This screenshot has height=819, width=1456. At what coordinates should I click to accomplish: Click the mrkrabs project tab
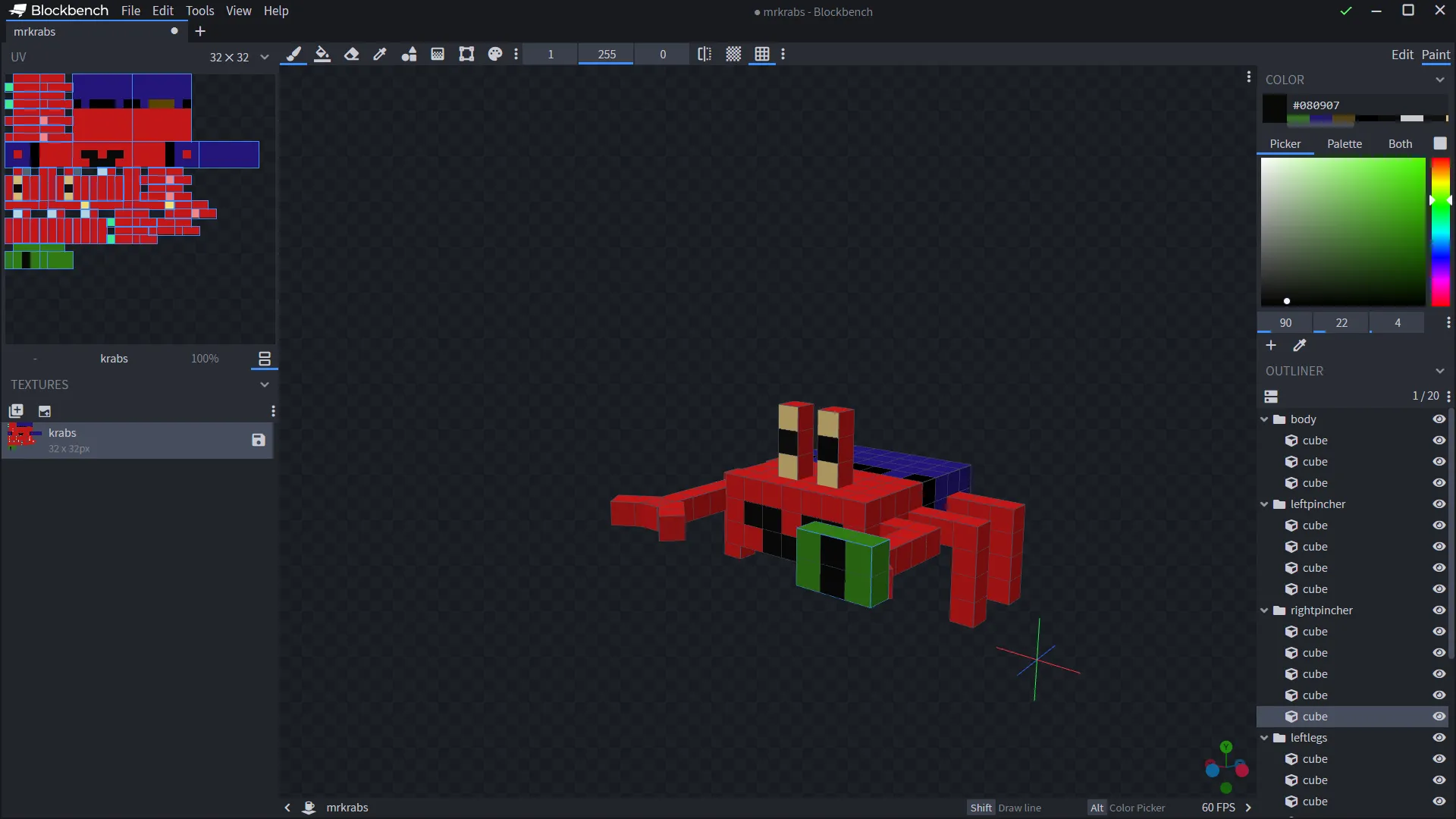(x=96, y=31)
